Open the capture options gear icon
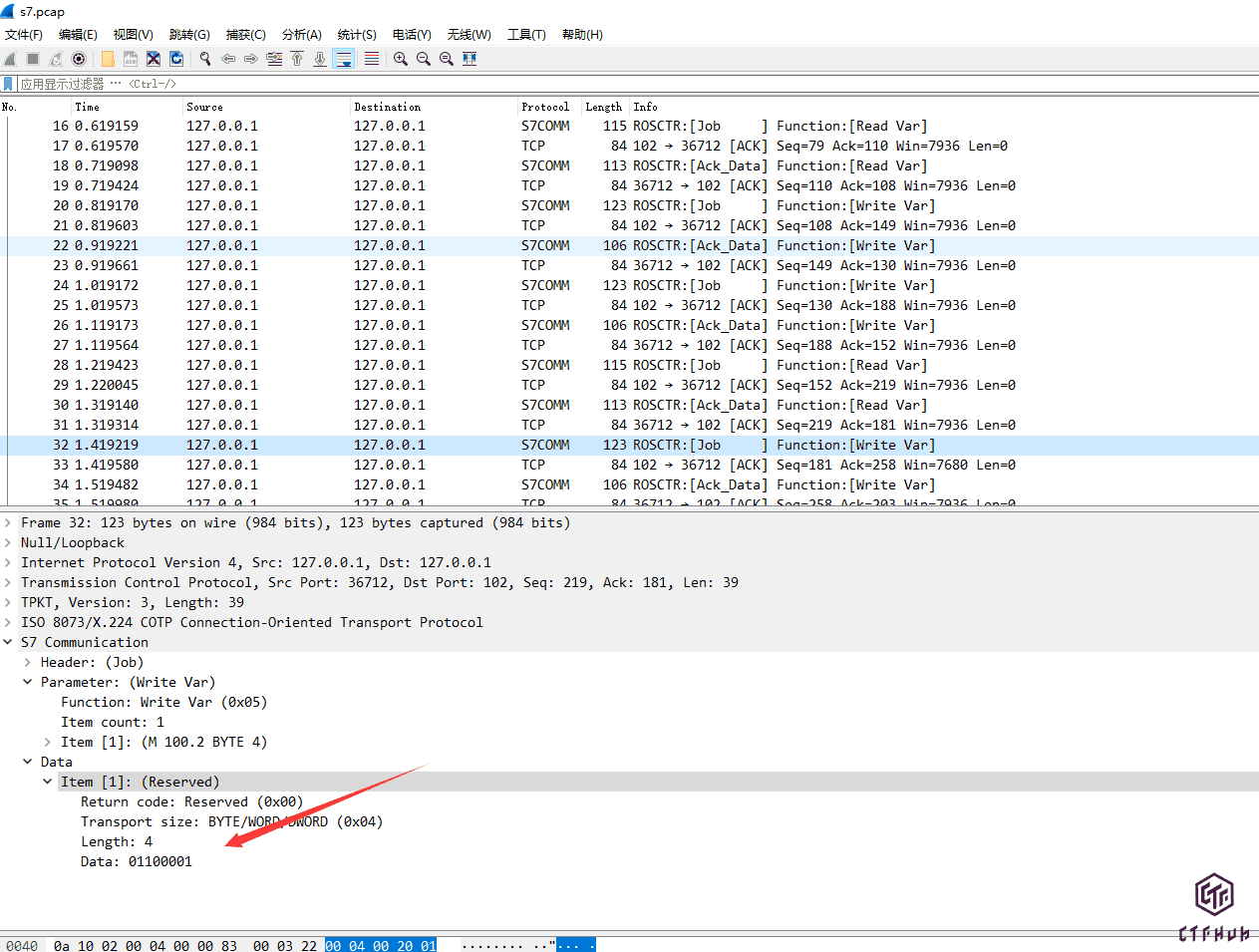Screen dimensions: 1259x952 (x=79, y=59)
